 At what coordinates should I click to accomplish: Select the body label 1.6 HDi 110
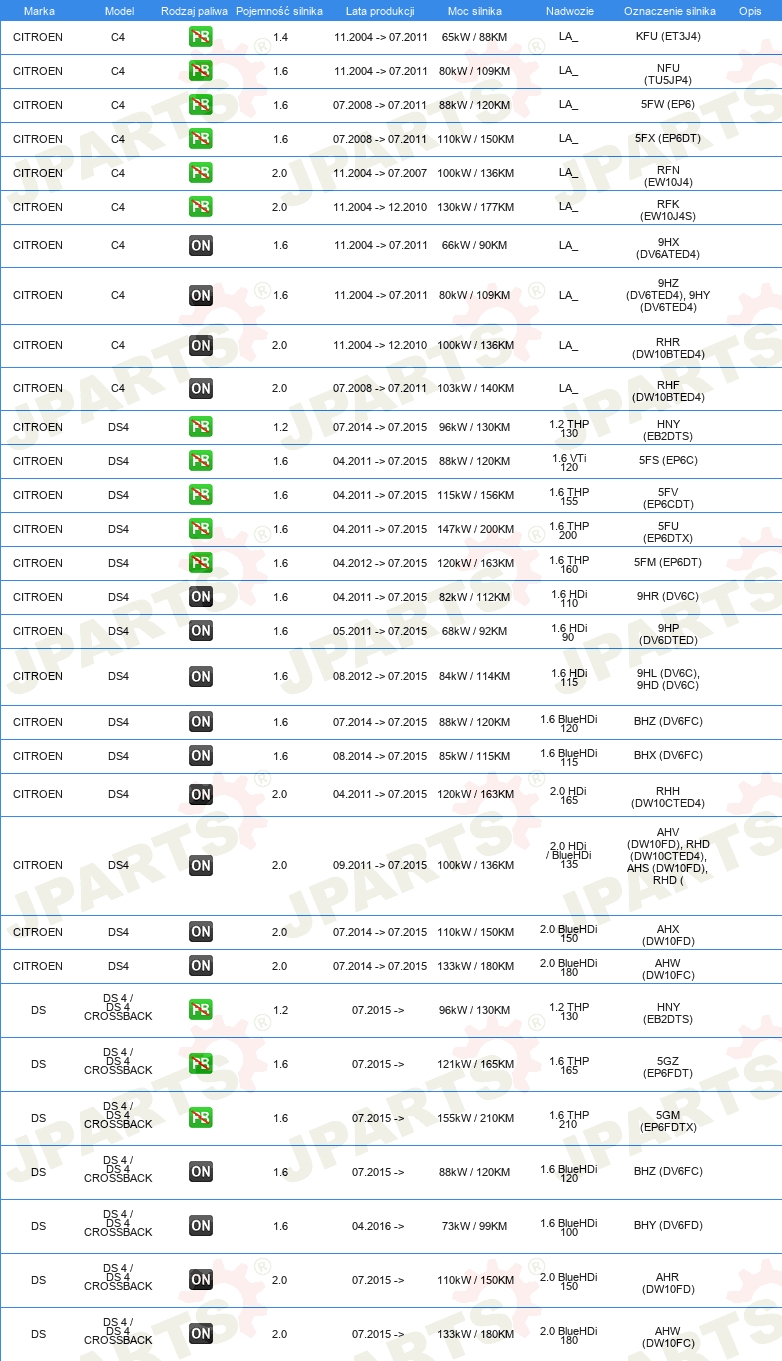point(569,597)
